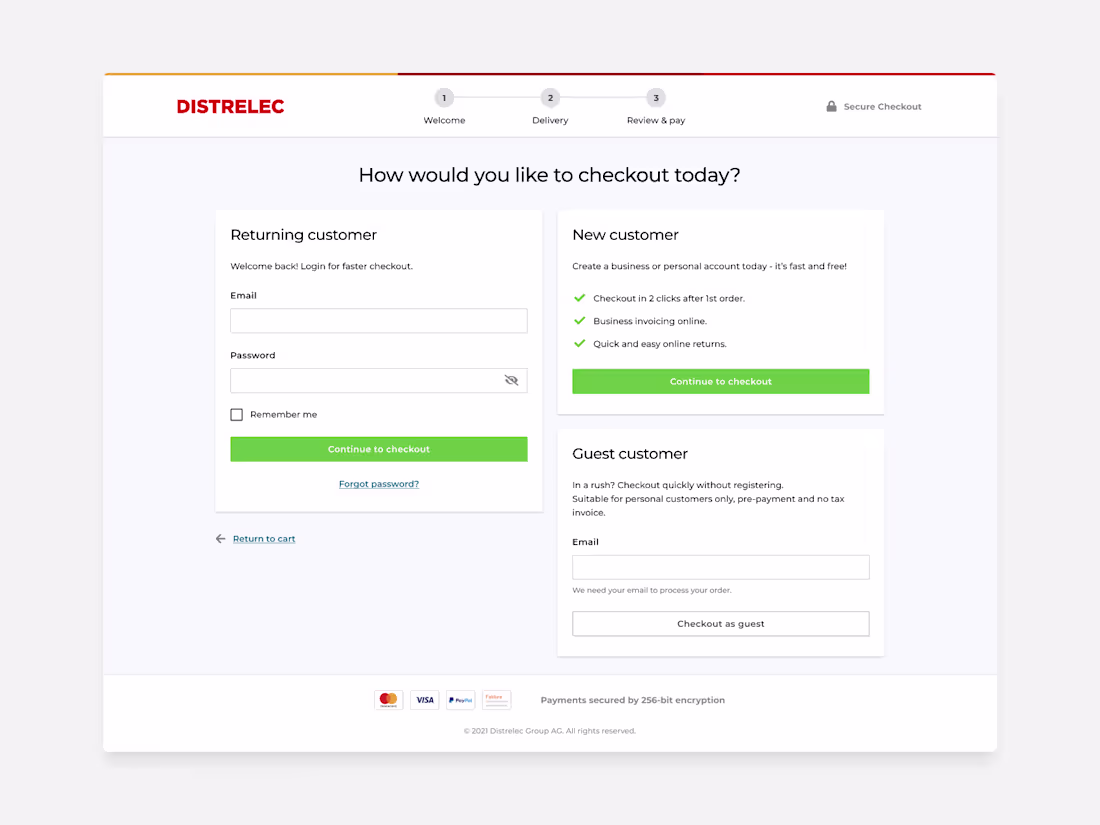Image resolution: width=1100 pixels, height=825 pixels.
Task: Click the step 1 Welcome circle
Action: click(x=444, y=98)
